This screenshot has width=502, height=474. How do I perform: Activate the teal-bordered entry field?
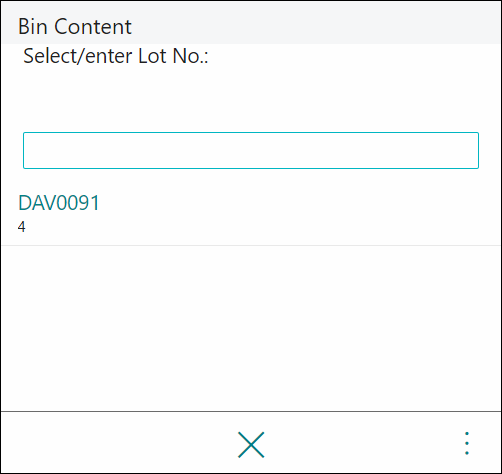click(x=251, y=150)
